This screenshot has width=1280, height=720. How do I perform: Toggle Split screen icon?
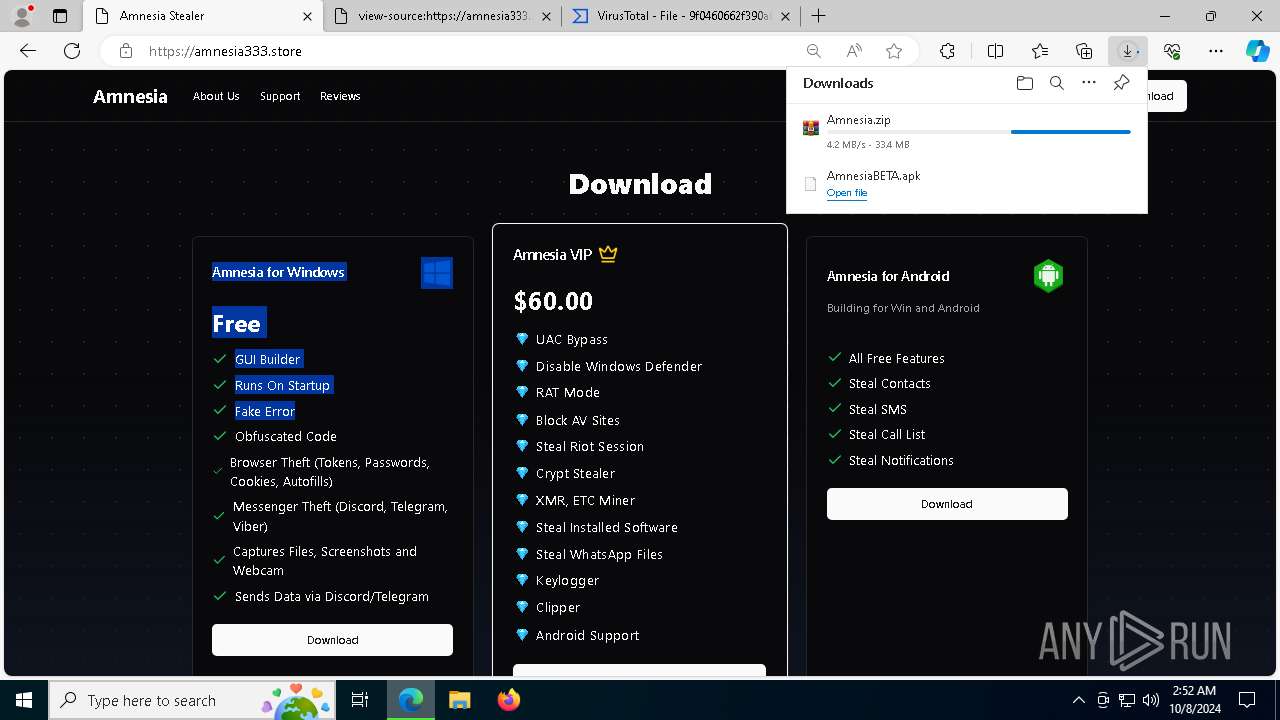tap(995, 51)
